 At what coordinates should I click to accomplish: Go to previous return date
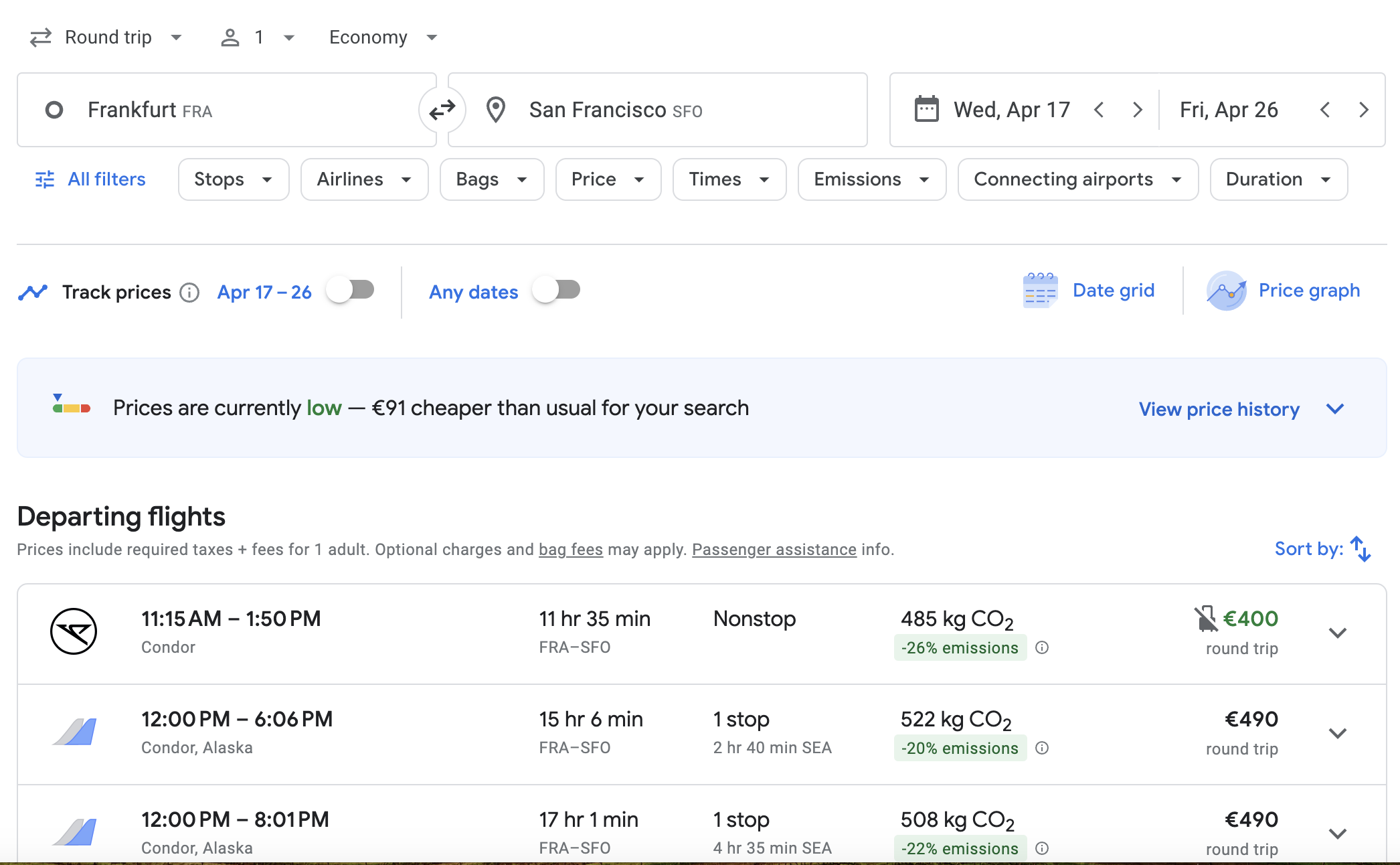click(1325, 110)
